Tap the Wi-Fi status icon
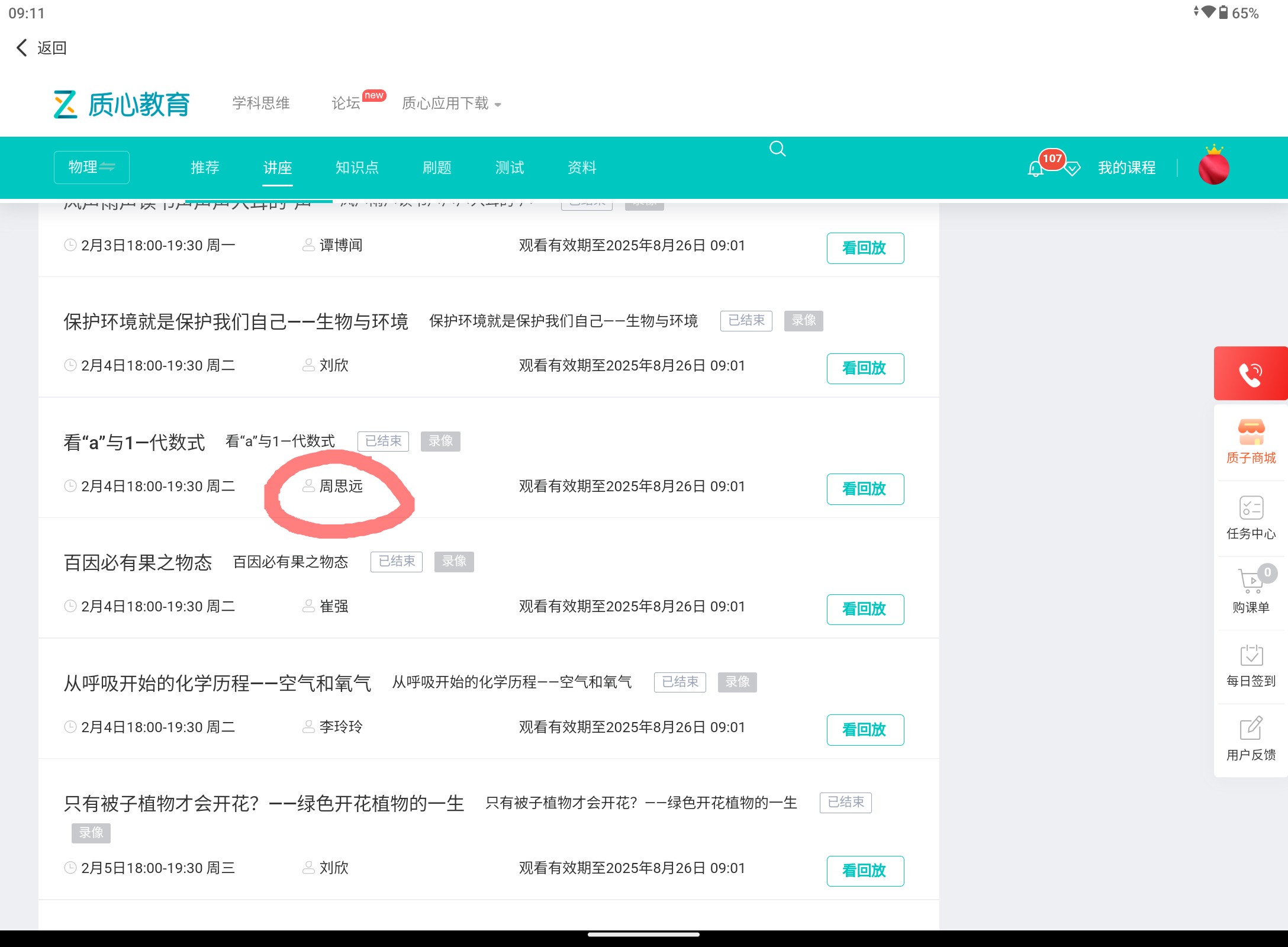The image size is (1288, 947). [x=1207, y=12]
